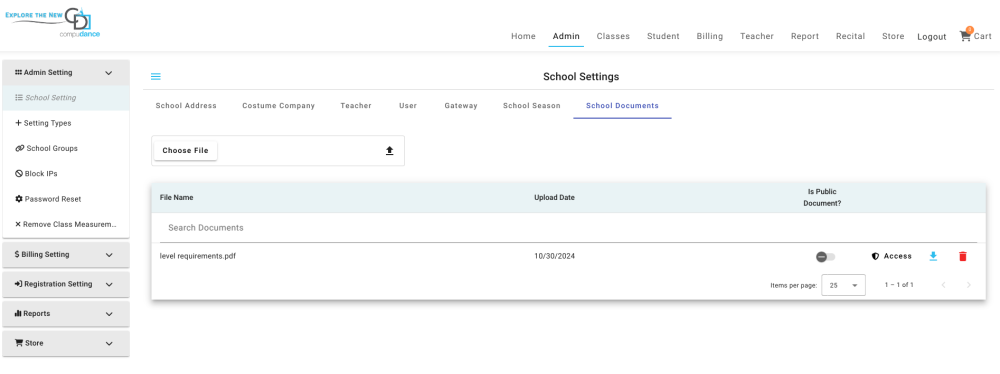Open Block IPs in sidebar
Viewport: 1000px width, 374px height.
coord(66,174)
